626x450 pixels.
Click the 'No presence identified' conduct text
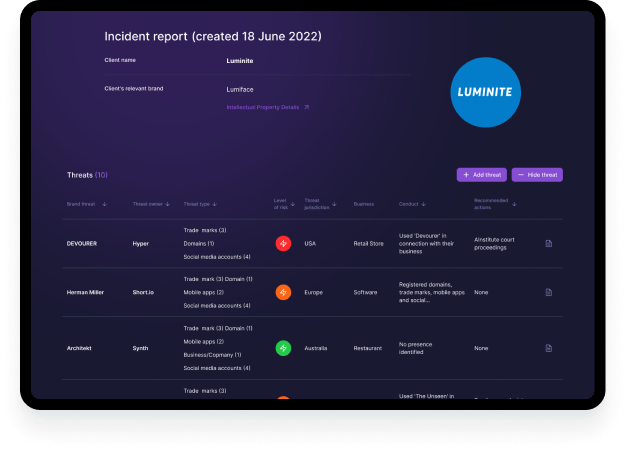click(415, 348)
